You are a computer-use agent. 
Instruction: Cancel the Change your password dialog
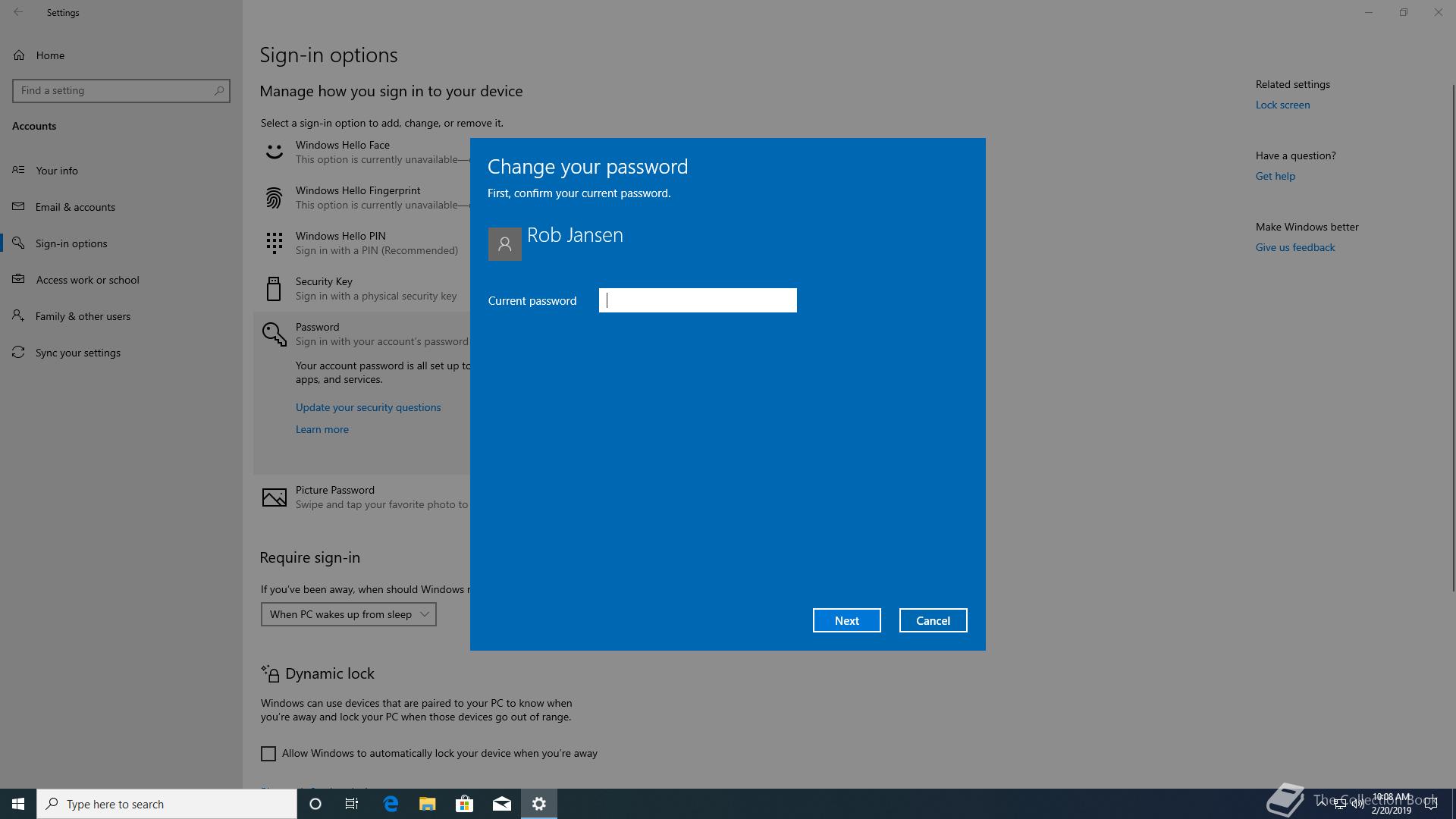coord(933,620)
